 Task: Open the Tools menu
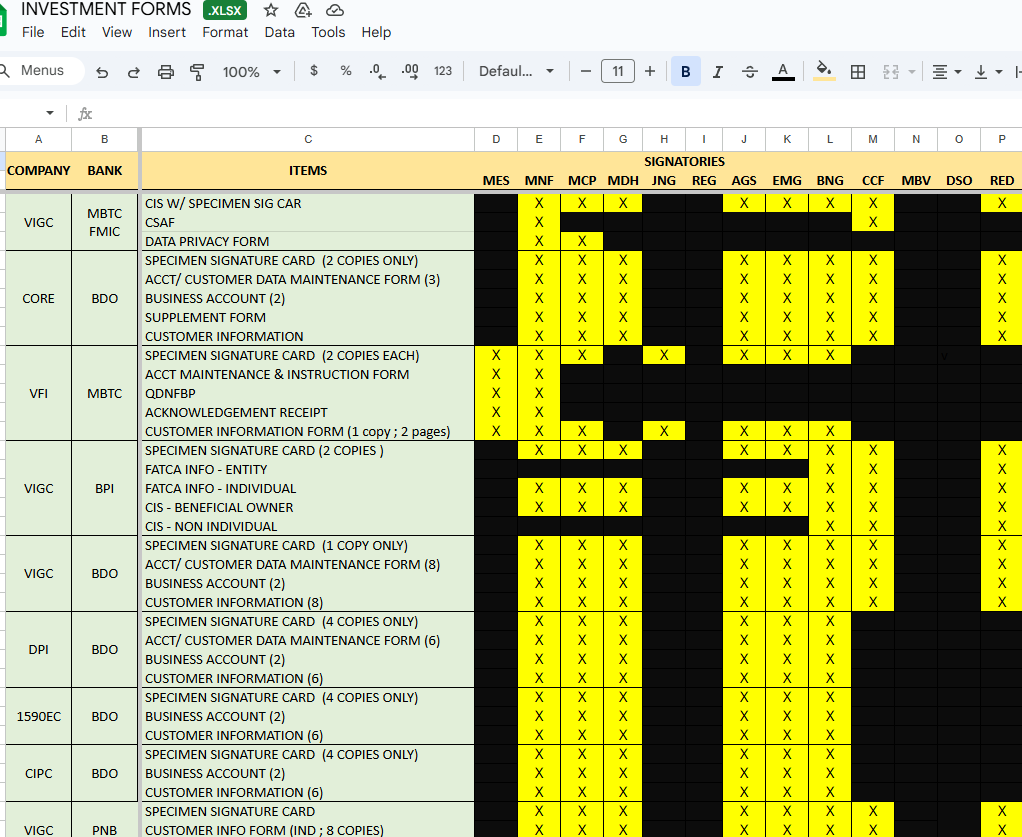pyautogui.click(x=328, y=32)
